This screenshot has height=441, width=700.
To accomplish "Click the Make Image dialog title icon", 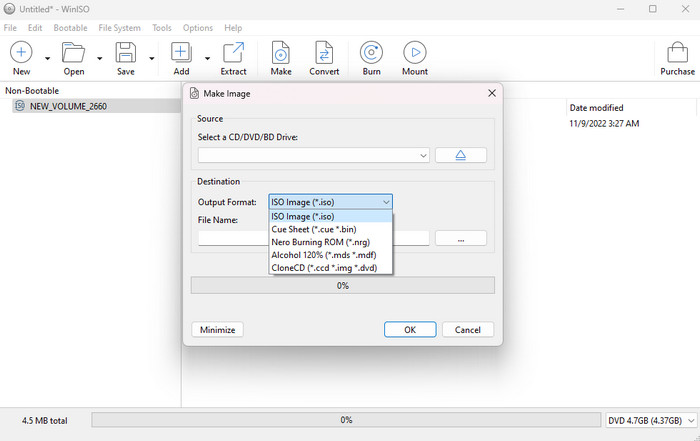I will 194,93.
